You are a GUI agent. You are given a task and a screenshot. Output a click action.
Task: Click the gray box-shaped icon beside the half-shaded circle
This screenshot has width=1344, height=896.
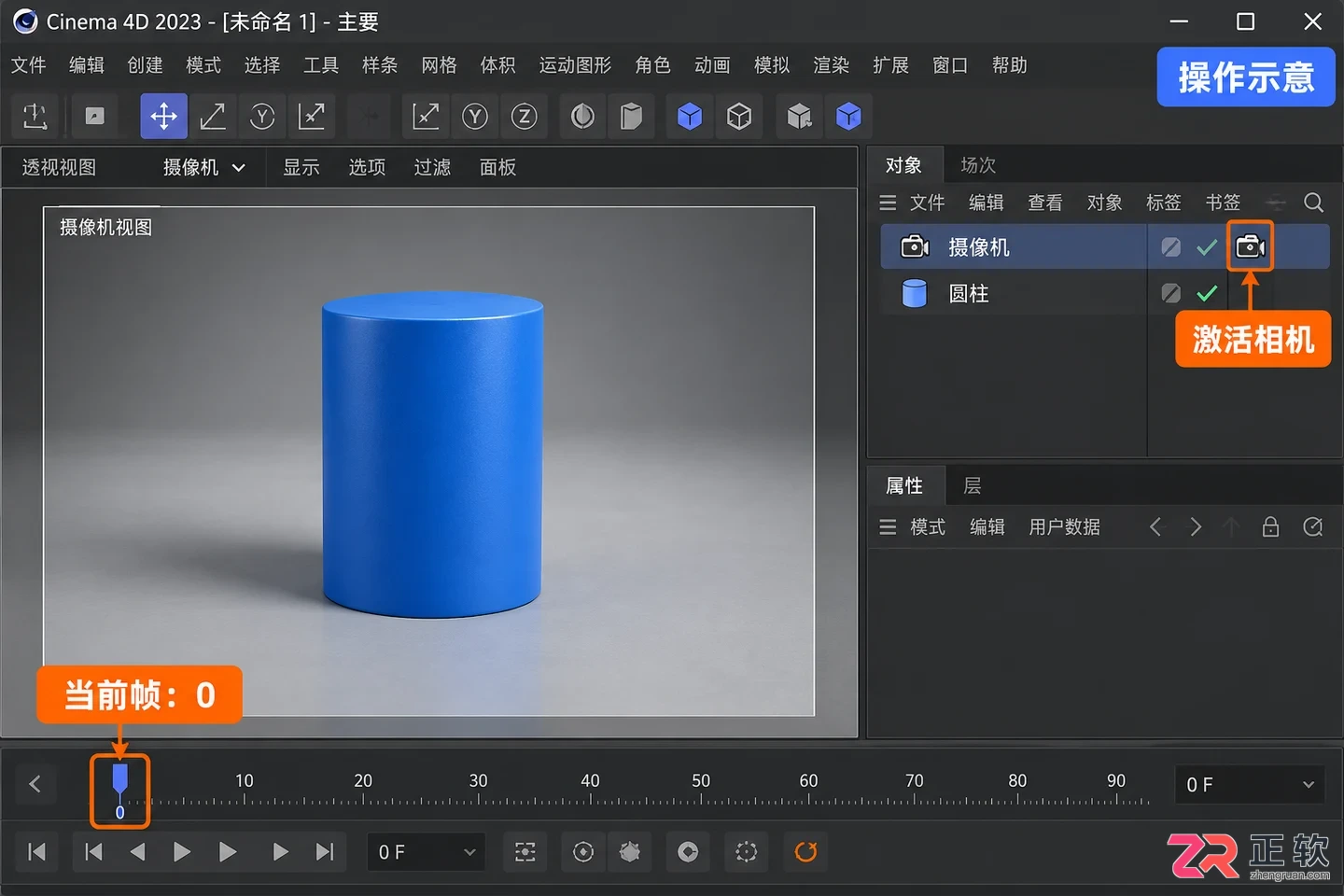[632, 117]
